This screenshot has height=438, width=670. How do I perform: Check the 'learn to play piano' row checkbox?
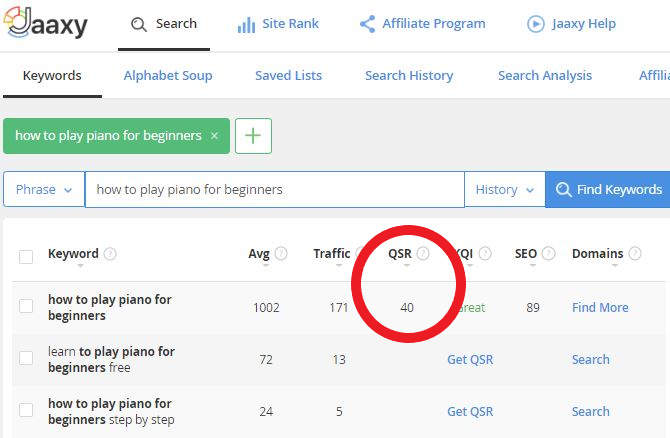click(x=26, y=358)
